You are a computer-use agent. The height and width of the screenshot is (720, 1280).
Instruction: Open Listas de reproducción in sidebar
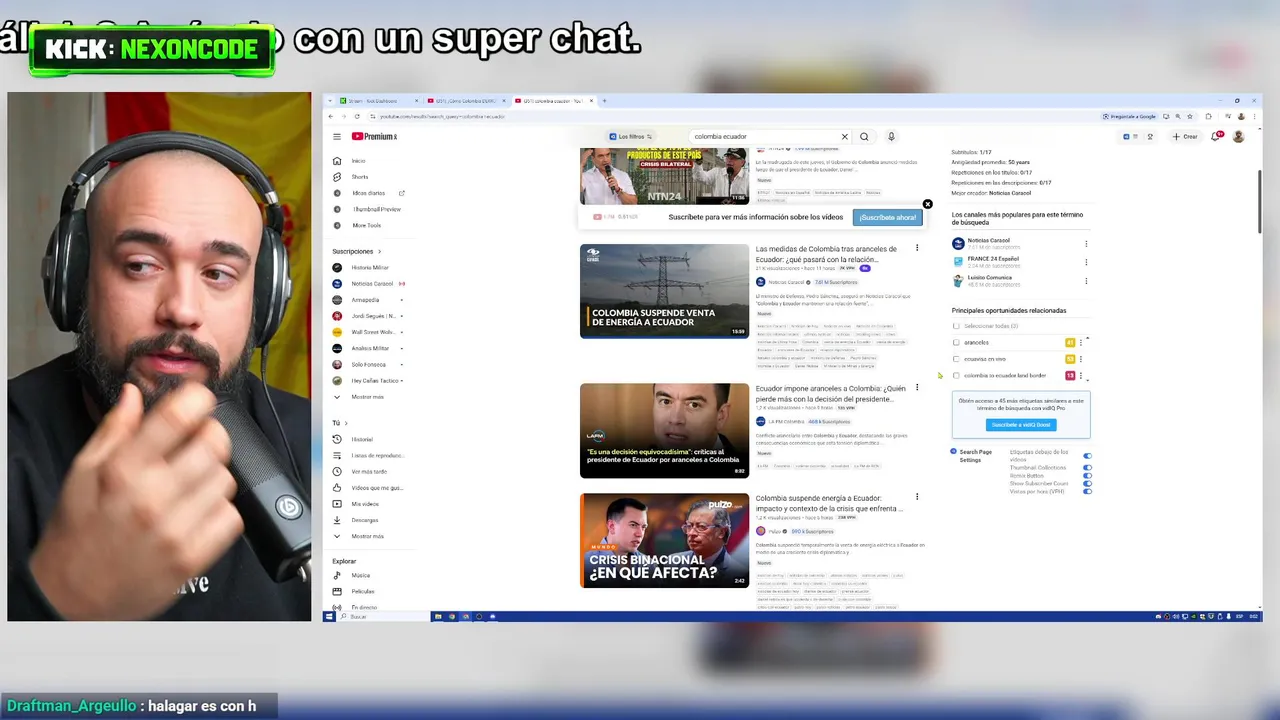(373, 455)
